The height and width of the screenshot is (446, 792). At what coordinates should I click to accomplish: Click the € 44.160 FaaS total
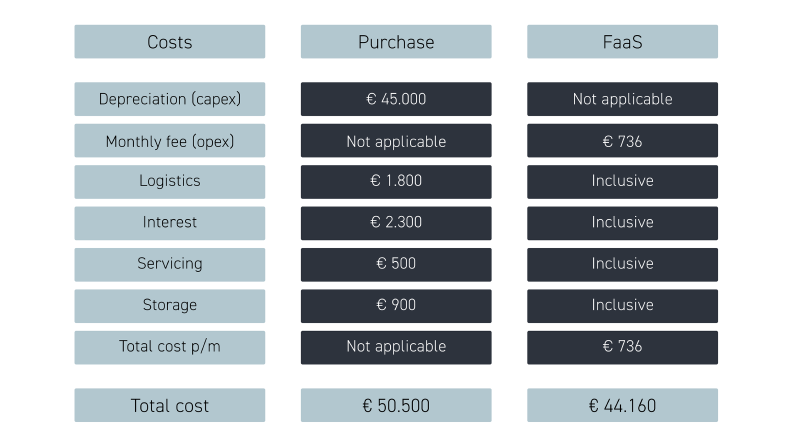(x=622, y=405)
